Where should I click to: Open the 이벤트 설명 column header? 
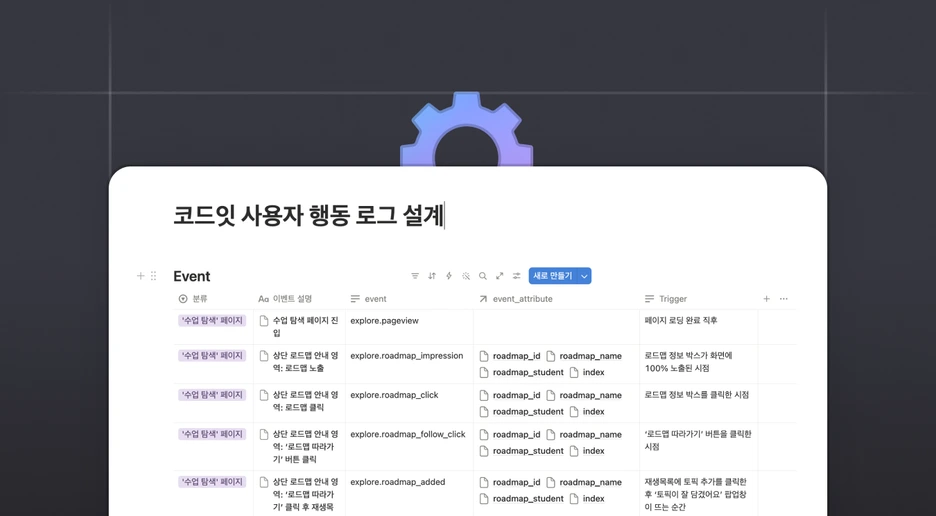pos(285,299)
